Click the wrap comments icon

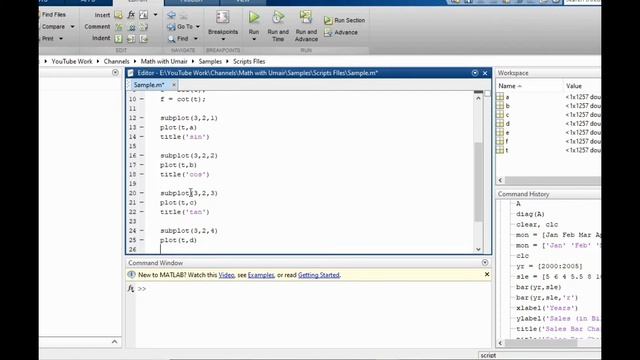(x=144, y=27)
